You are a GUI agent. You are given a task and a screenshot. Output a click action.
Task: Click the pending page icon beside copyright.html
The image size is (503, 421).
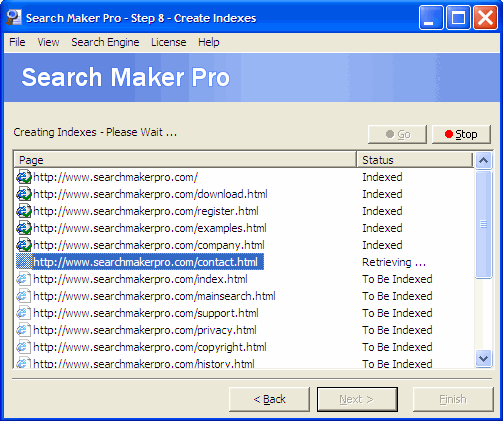(x=24, y=347)
